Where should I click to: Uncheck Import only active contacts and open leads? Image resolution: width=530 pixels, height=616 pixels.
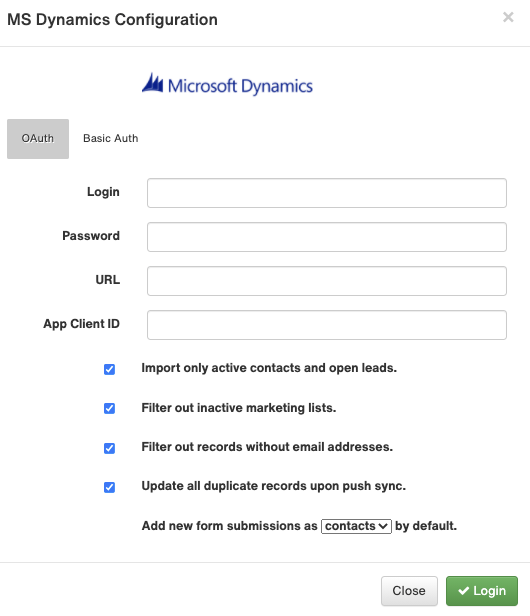109,369
